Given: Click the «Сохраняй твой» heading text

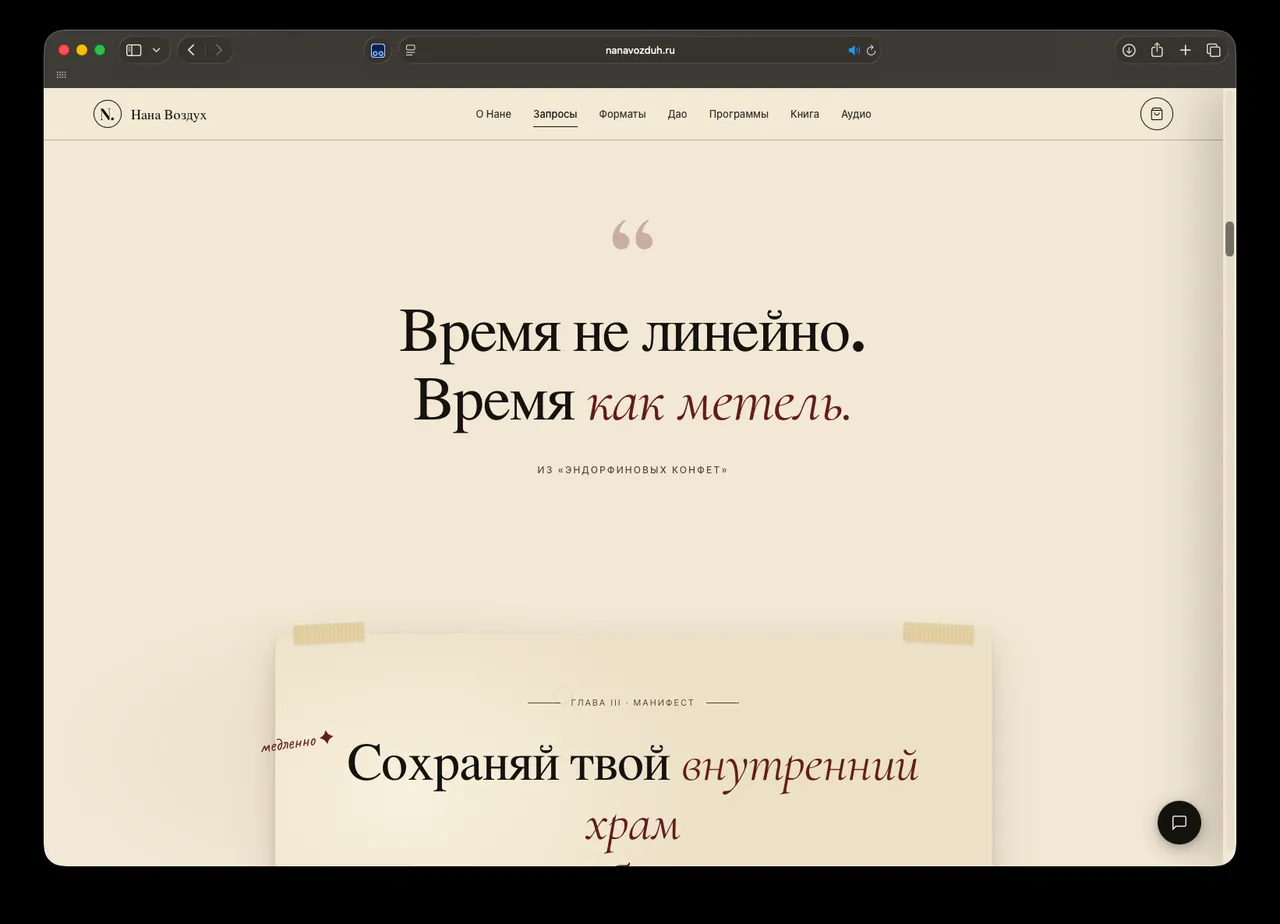Looking at the screenshot, I should [508, 764].
